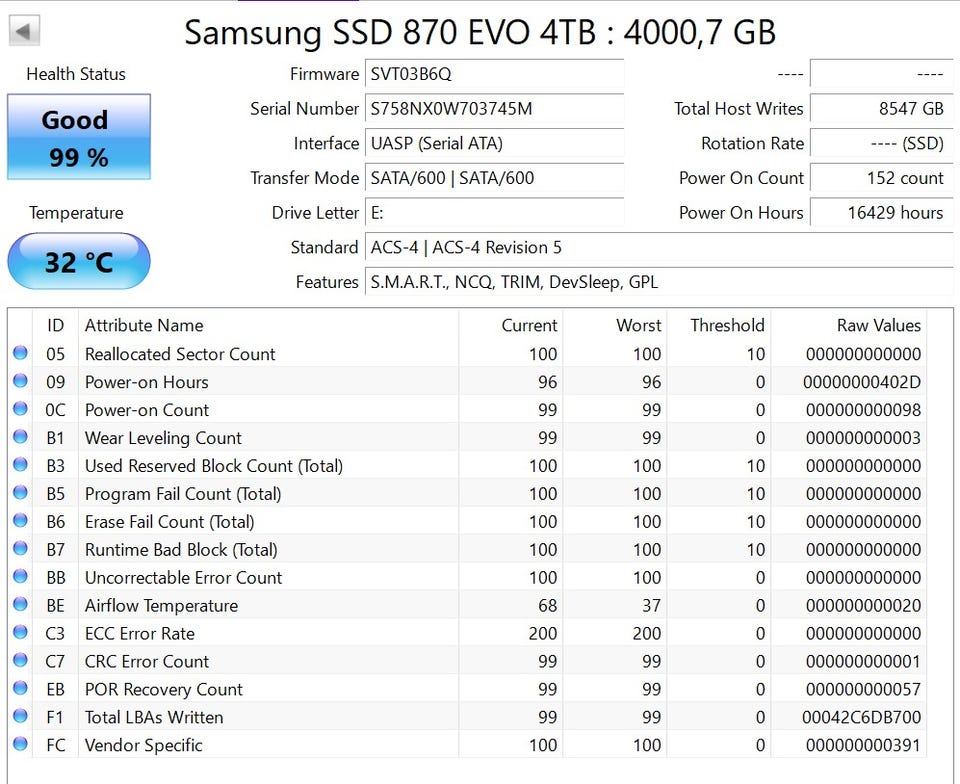Select Total LBAs Written attribute name
This screenshot has height=784, width=960.
tap(154, 717)
